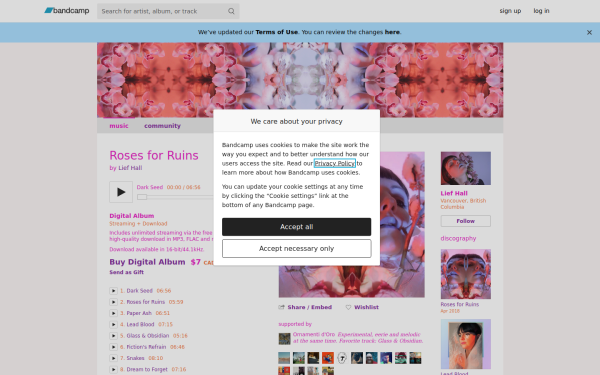
Task: Click the search magnifier icon
Action: click(231, 11)
